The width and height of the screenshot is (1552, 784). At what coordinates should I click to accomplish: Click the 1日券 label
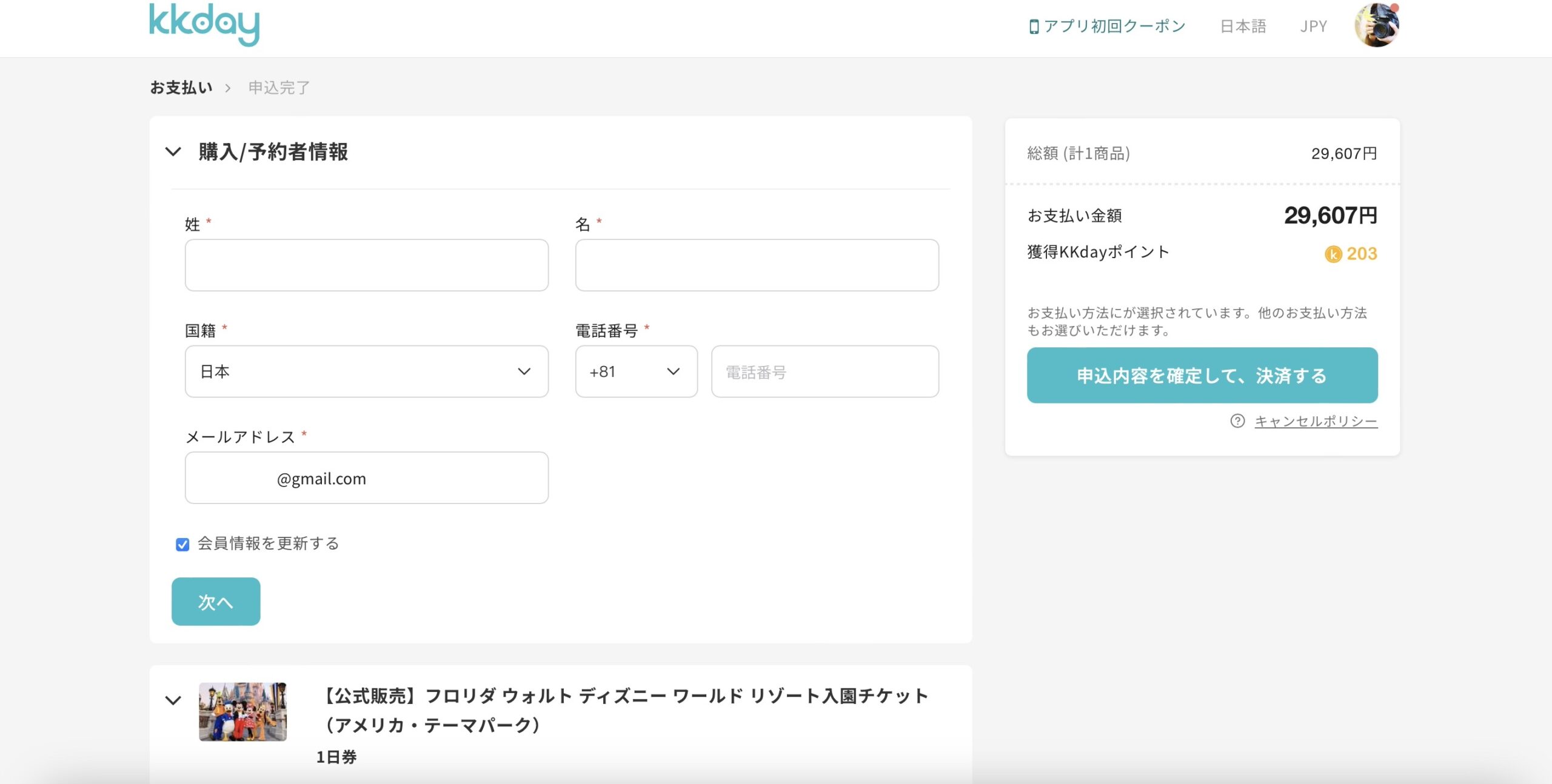pyautogui.click(x=336, y=757)
